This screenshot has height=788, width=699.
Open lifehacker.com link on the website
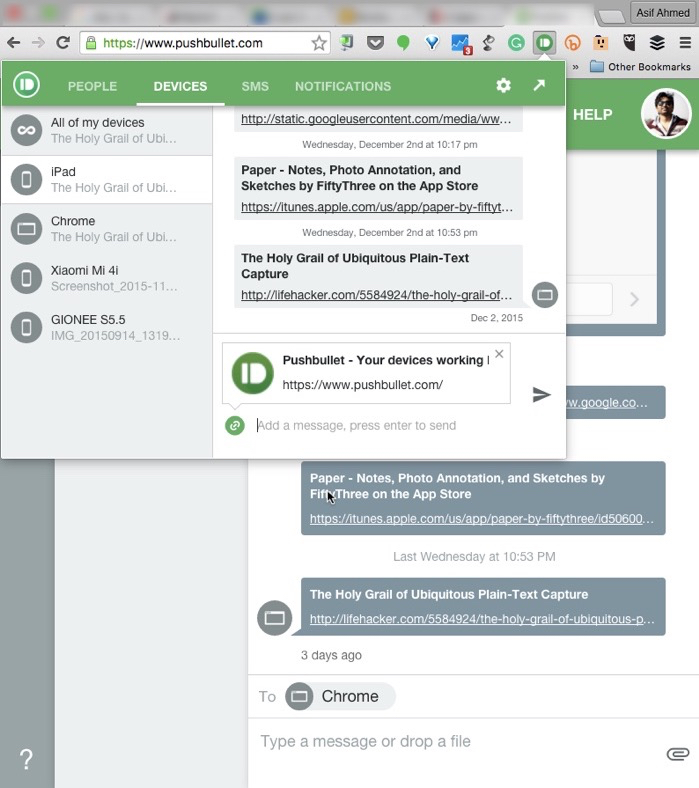[x=482, y=619]
